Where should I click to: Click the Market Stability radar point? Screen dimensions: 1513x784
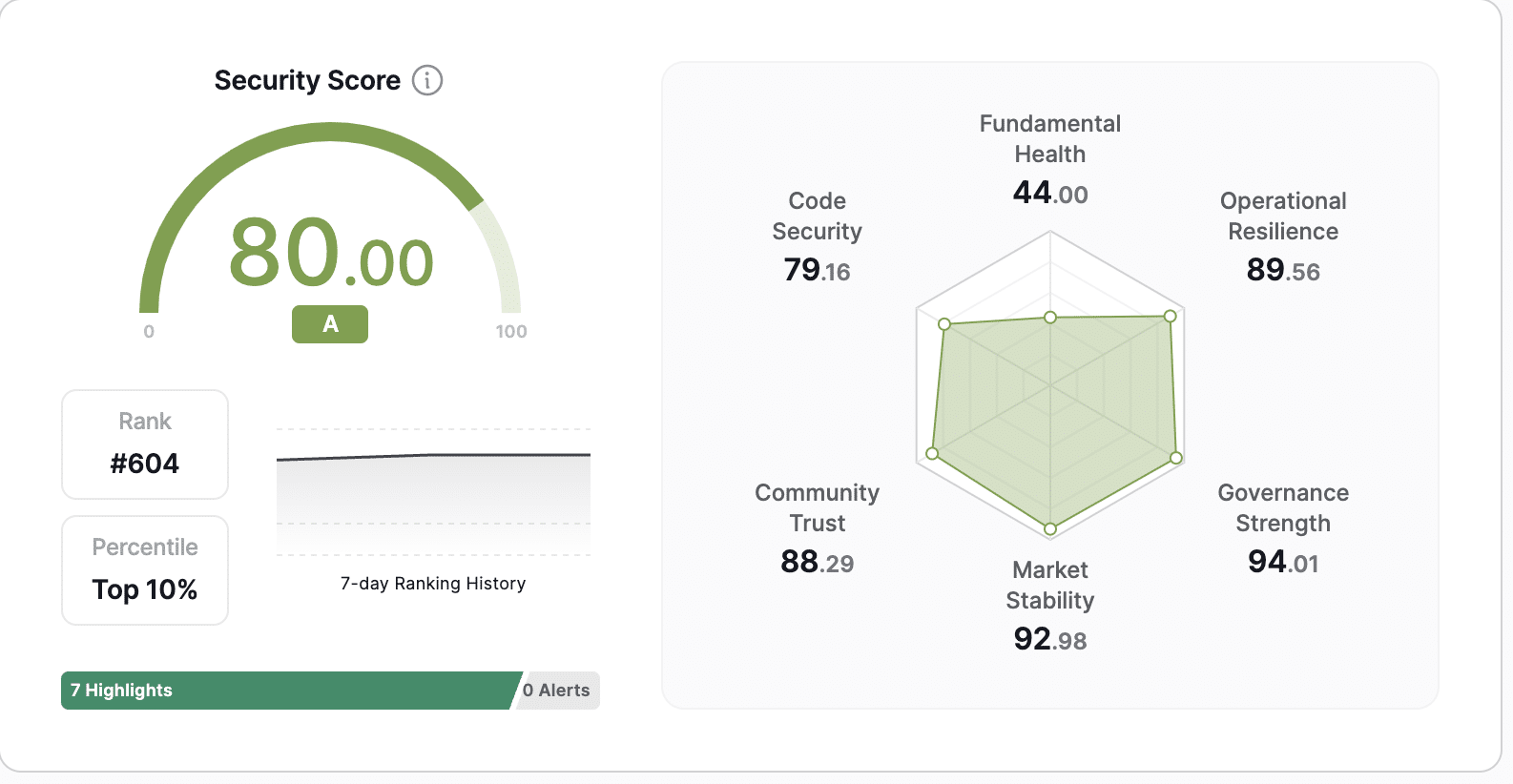coord(1050,528)
